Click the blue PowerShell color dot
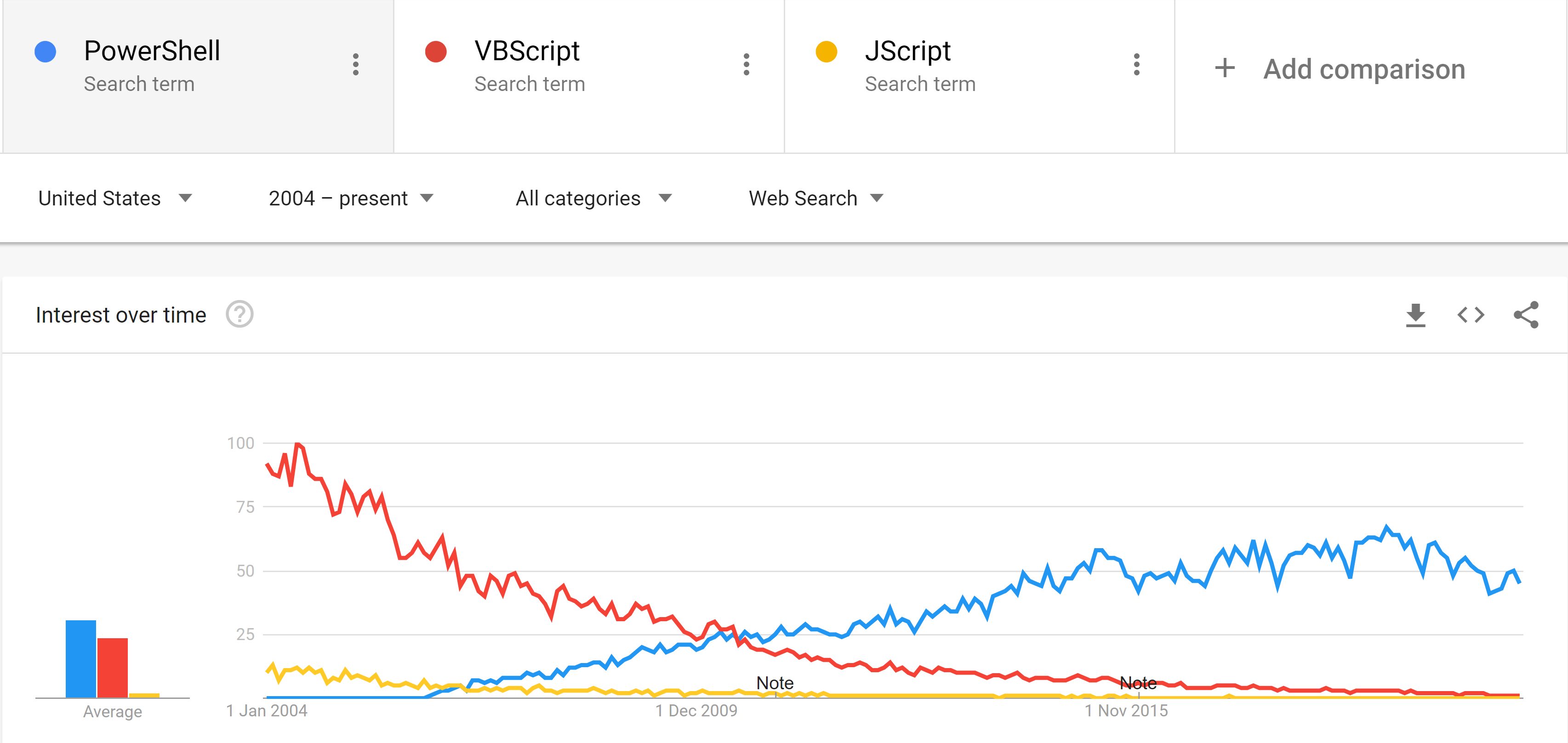The image size is (1568, 743). (x=46, y=52)
